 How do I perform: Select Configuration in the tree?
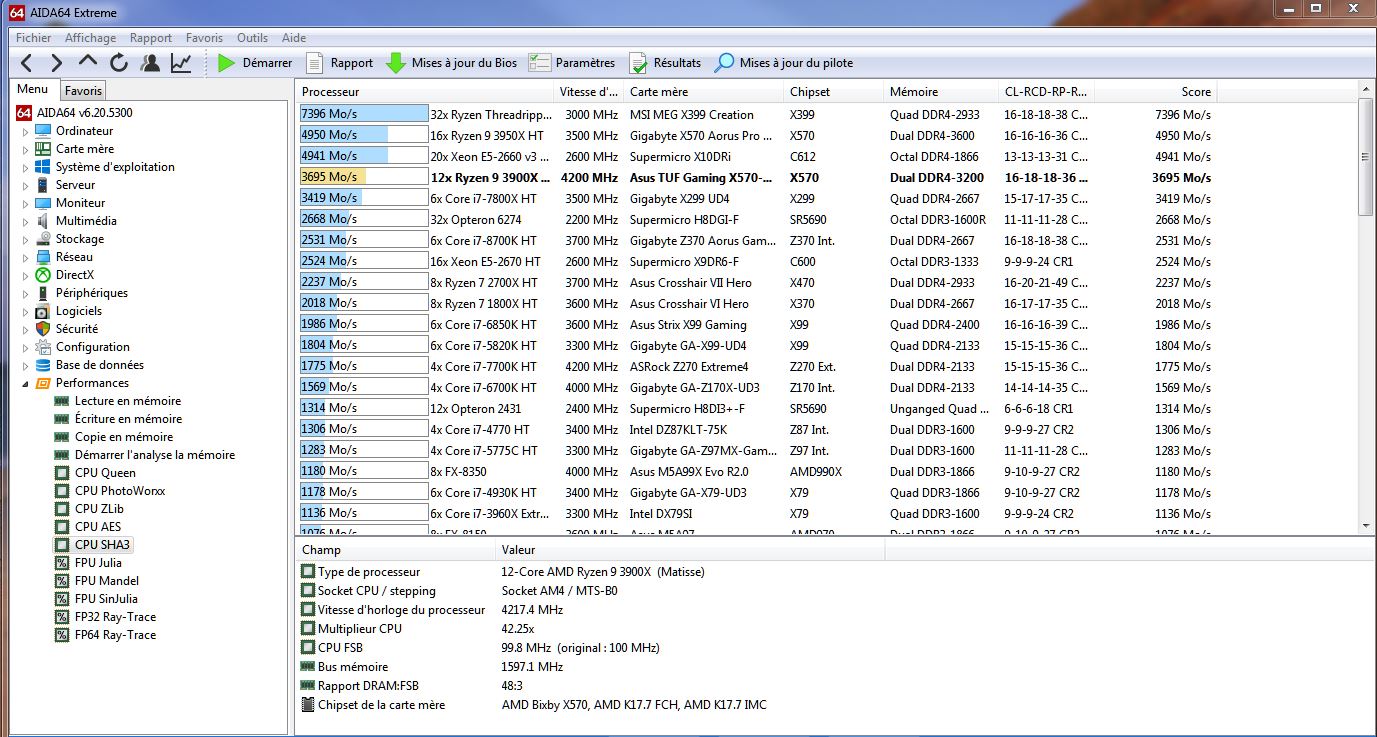[93, 347]
